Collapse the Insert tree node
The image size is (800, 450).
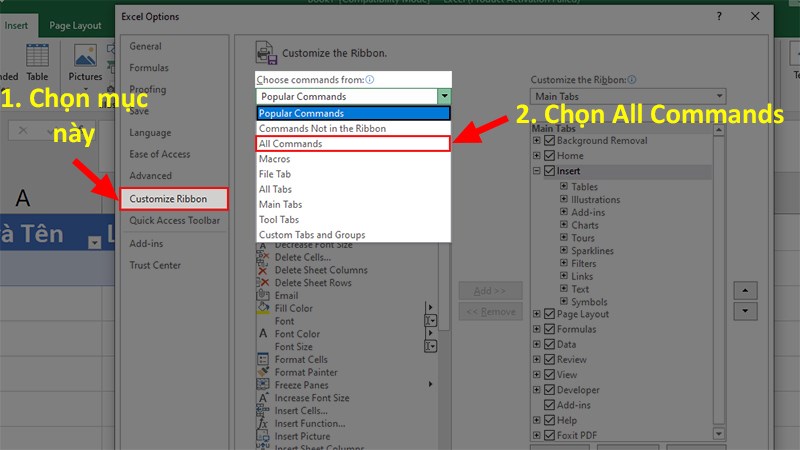pyautogui.click(x=537, y=170)
